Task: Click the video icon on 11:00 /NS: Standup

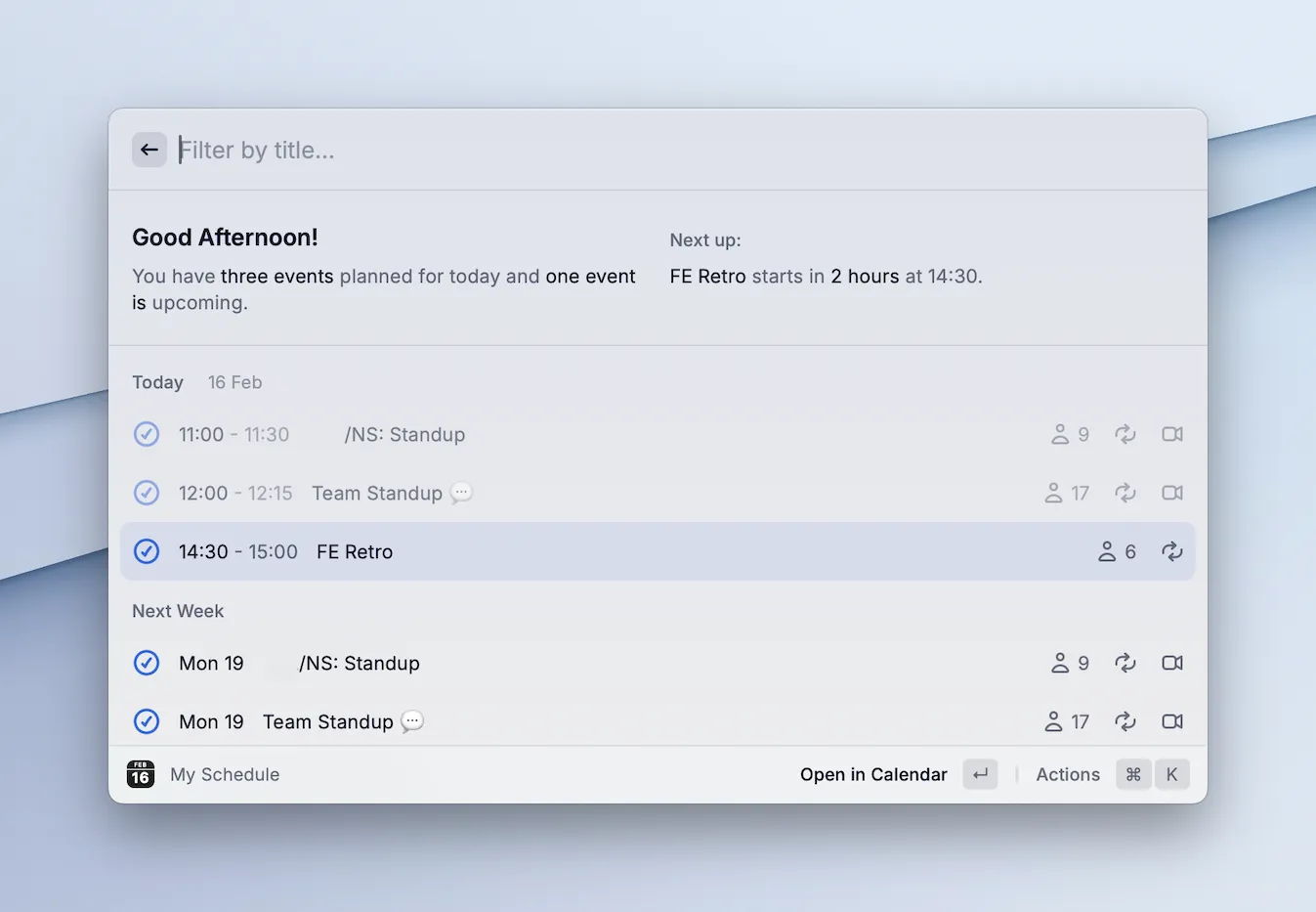Action: (x=1172, y=434)
